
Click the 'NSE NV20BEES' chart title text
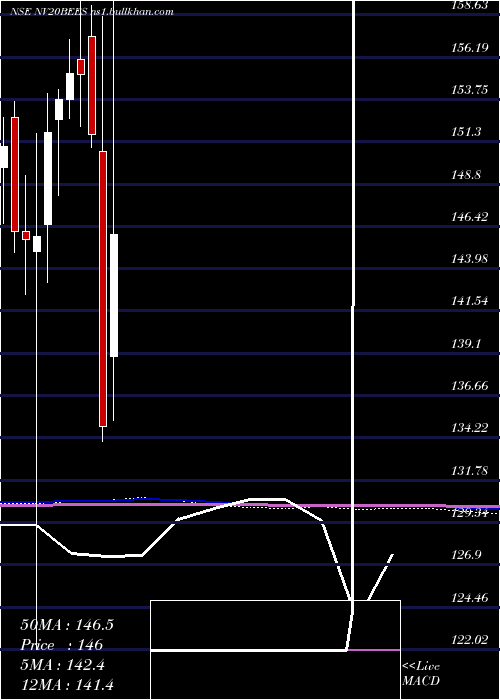click(x=50, y=12)
